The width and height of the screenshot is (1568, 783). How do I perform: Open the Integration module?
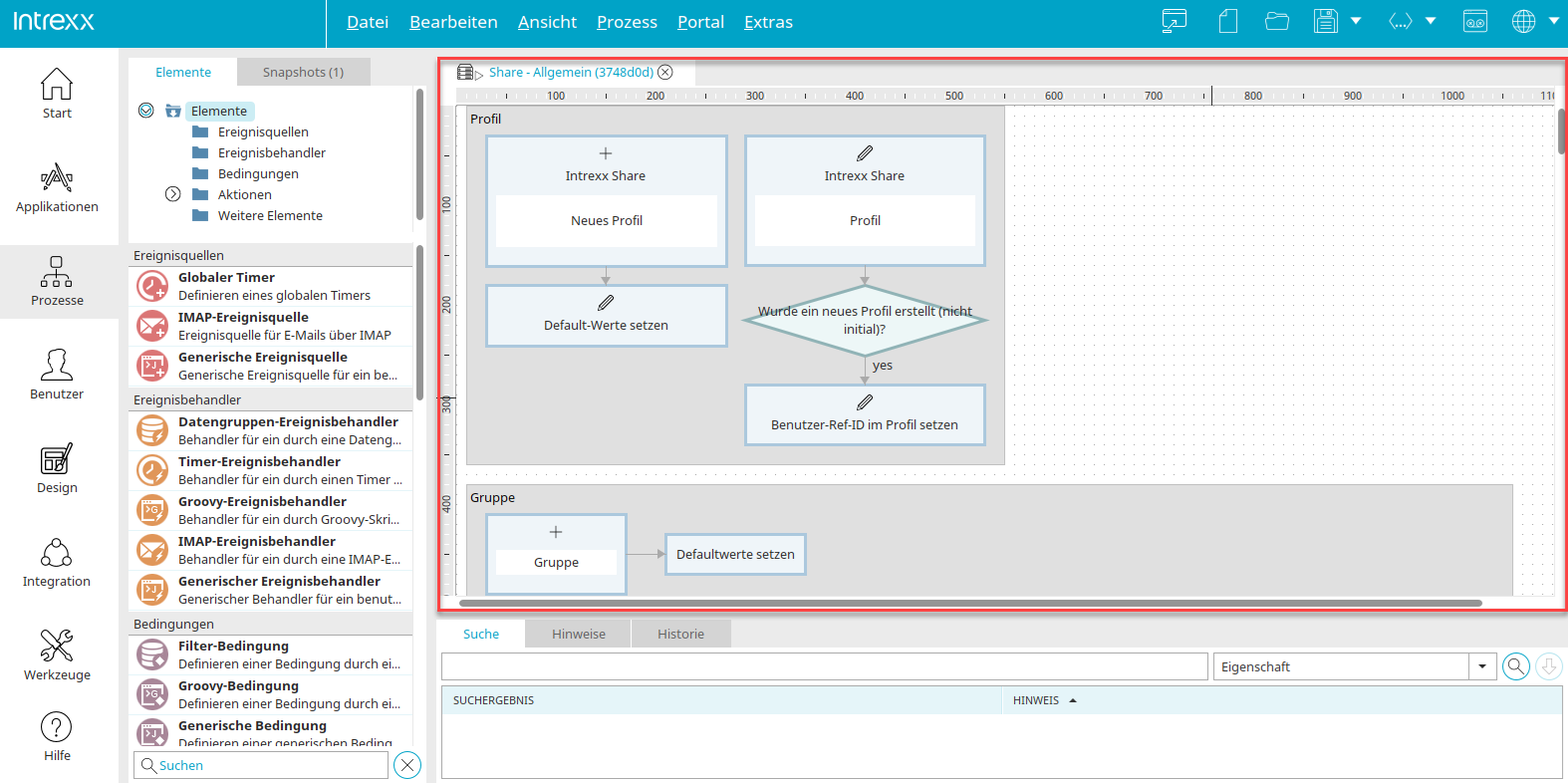[57, 562]
